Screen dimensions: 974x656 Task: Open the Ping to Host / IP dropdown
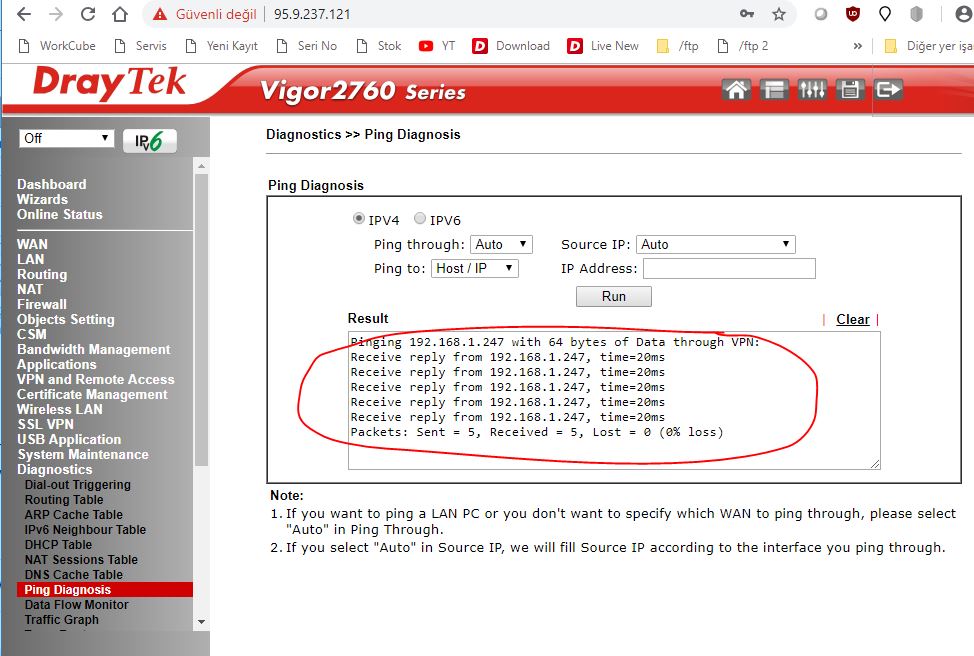click(x=475, y=268)
